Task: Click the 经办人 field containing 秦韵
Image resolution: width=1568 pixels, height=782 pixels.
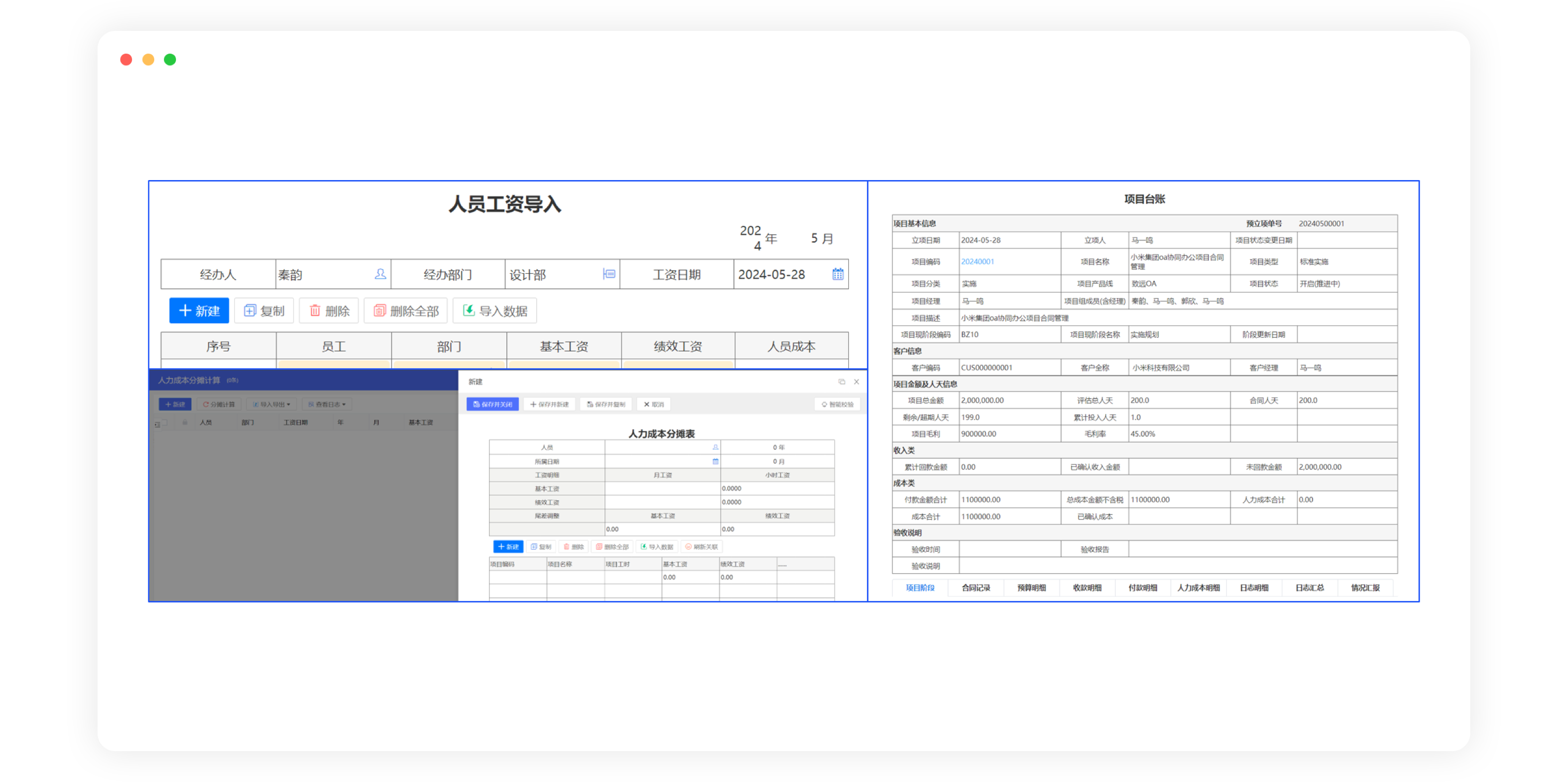Action: coord(332,275)
